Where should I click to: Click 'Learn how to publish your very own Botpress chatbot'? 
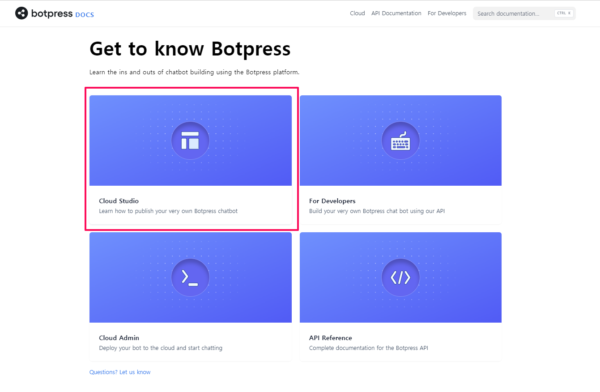tap(168, 211)
